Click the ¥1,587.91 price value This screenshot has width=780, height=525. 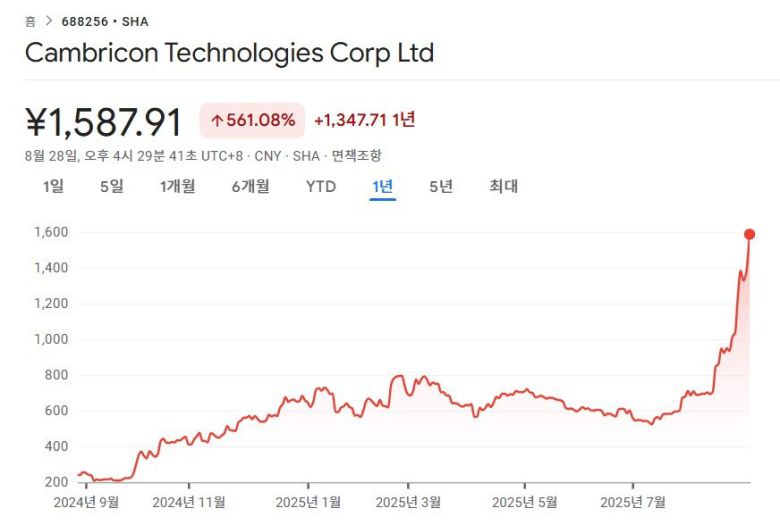coord(104,122)
